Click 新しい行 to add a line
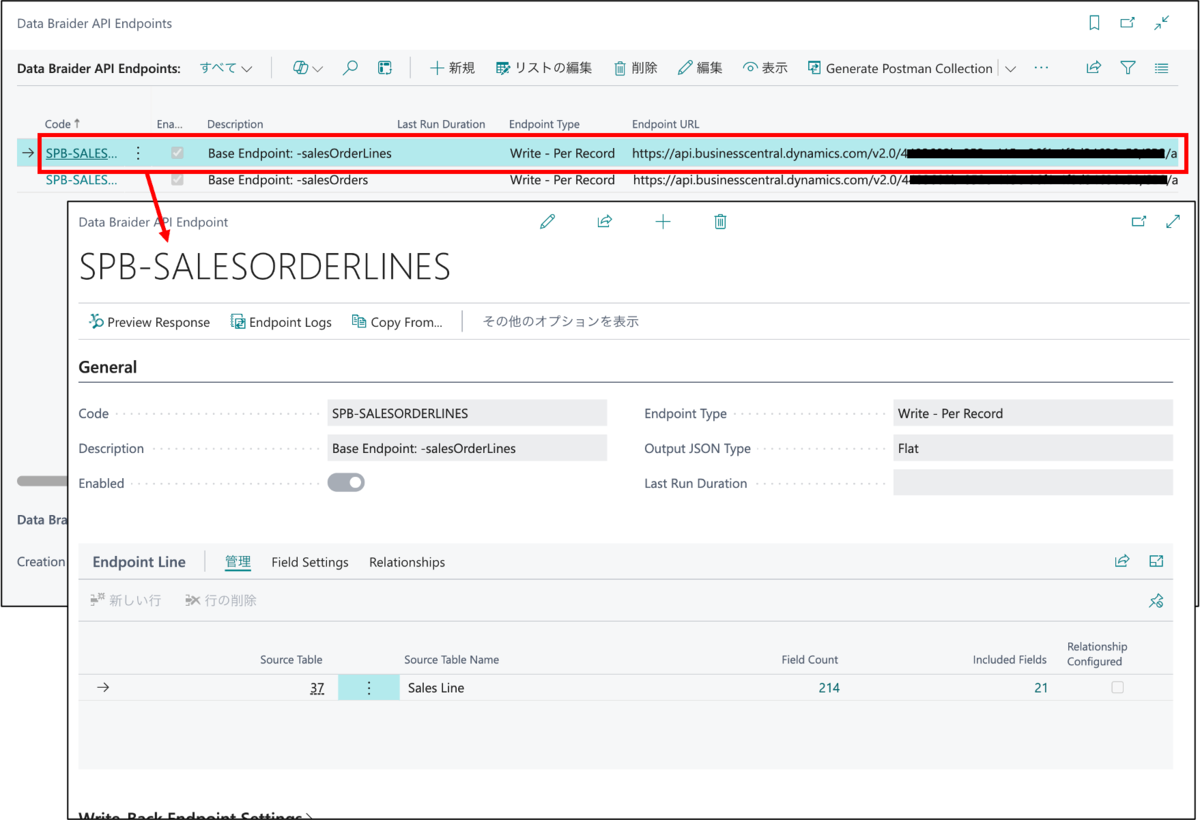 pyautogui.click(x=126, y=600)
